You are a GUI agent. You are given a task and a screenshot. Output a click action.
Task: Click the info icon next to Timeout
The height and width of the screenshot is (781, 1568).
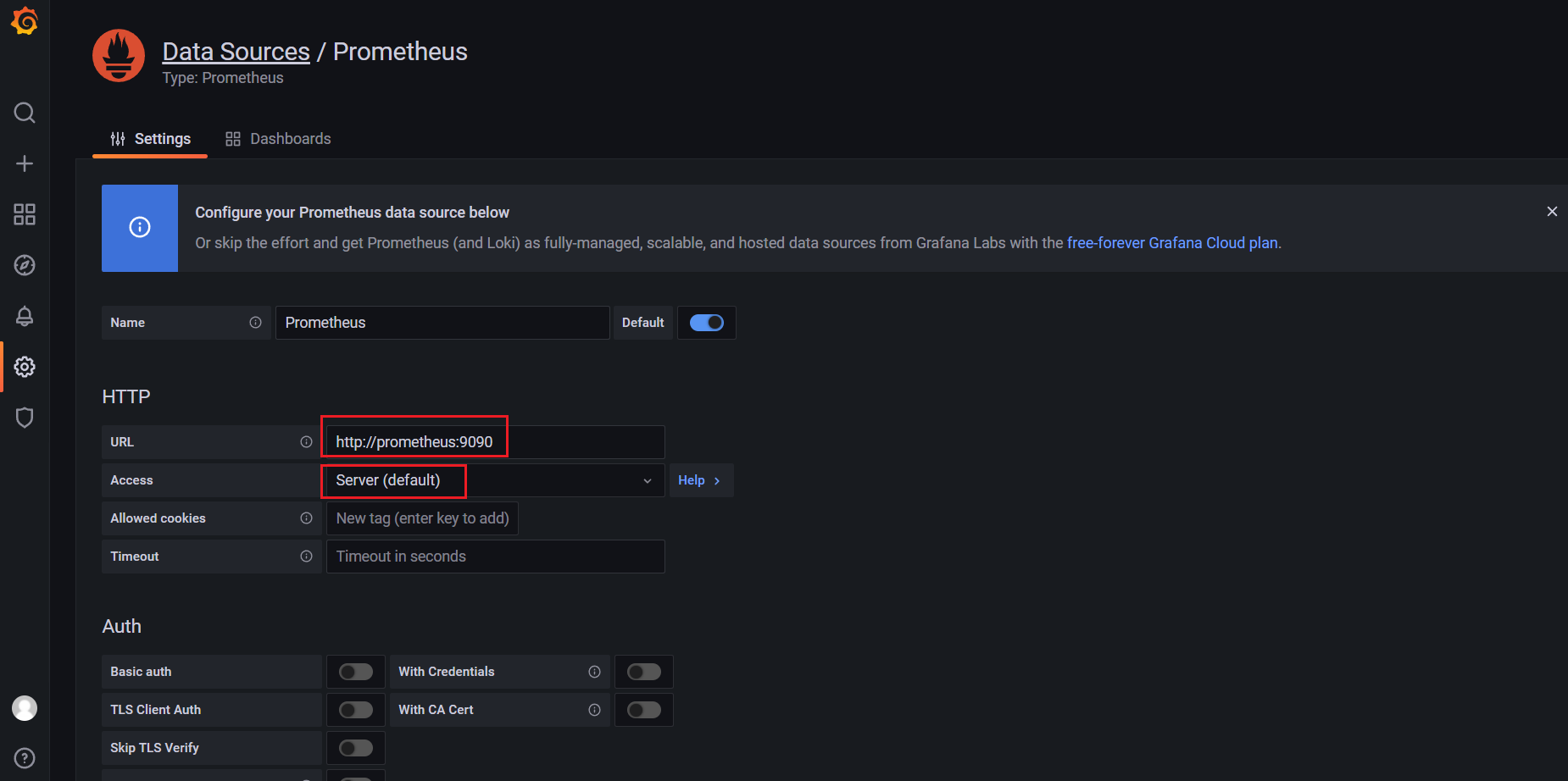click(x=306, y=557)
